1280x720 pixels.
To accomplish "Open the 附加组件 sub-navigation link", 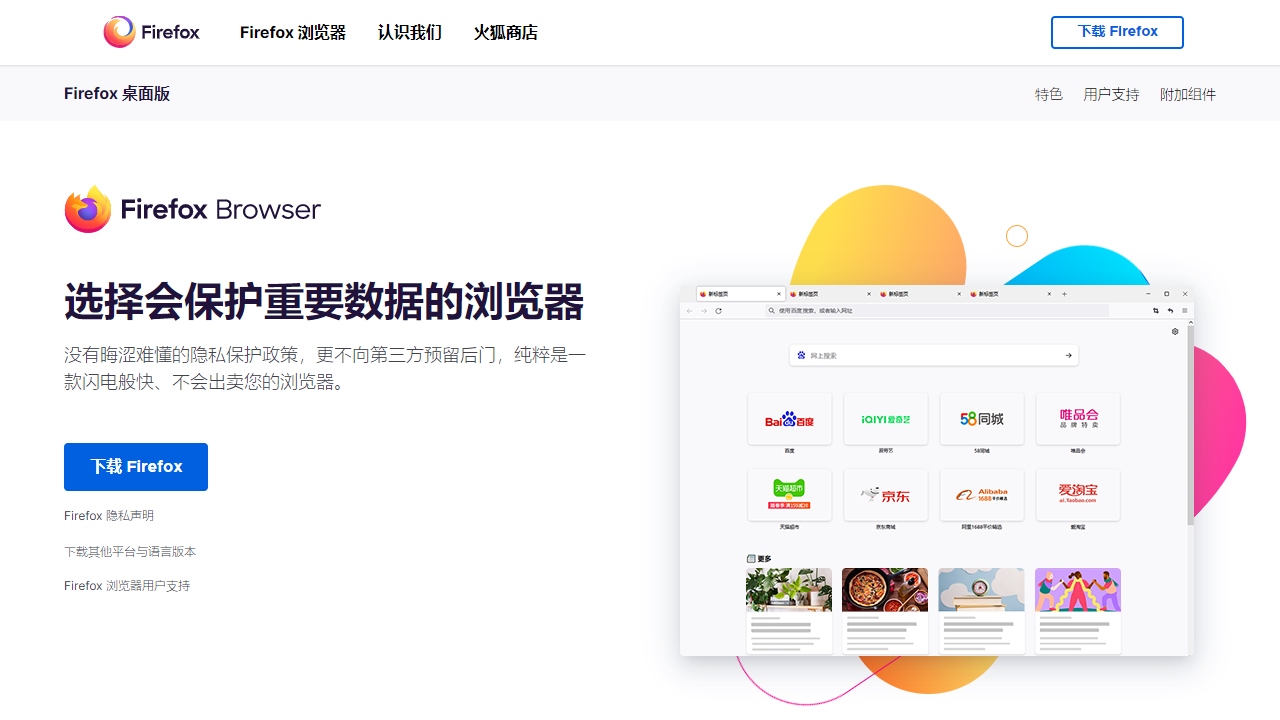I will (1188, 94).
